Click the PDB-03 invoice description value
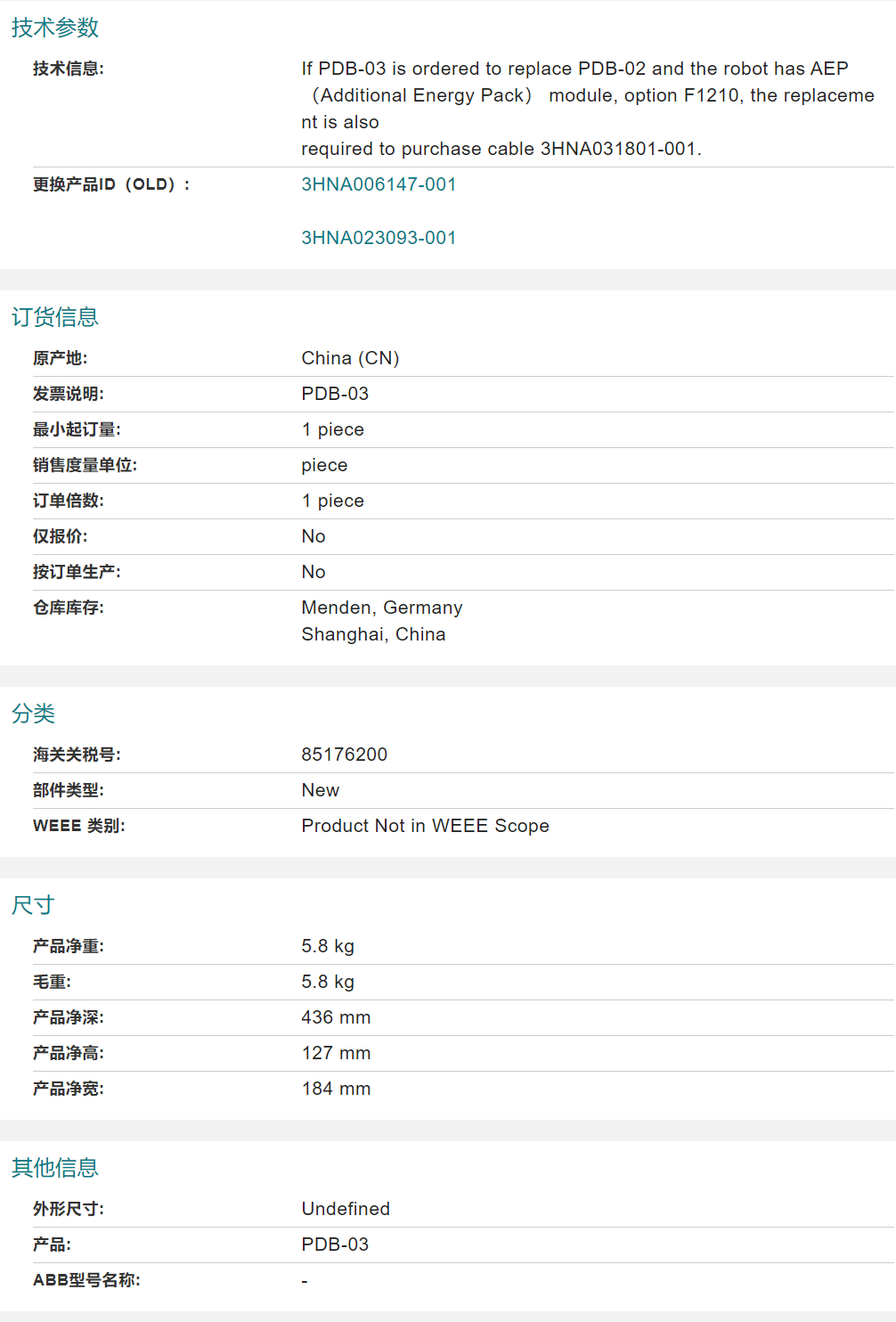The height and width of the screenshot is (1322, 896). coord(335,394)
